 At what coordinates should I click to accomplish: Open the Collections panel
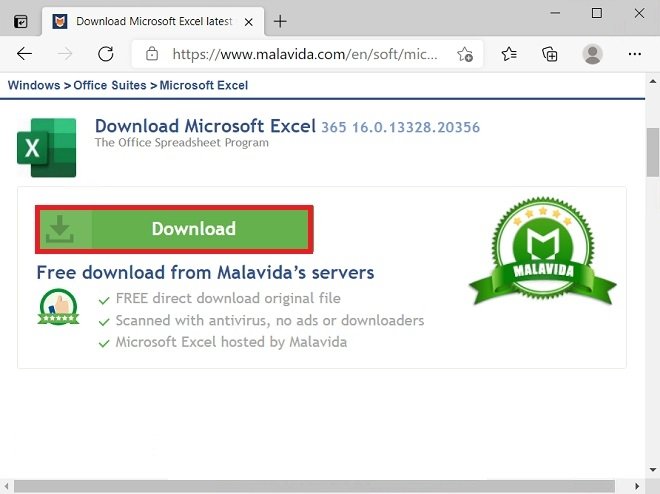pyautogui.click(x=550, y=54)
